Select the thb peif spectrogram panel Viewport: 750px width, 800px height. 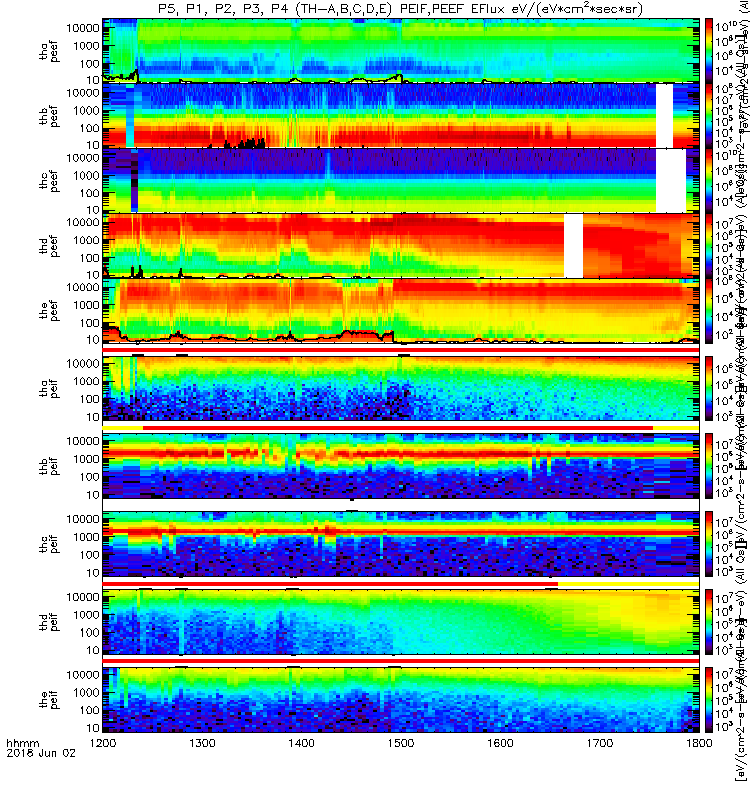click(x=401, y=466)
